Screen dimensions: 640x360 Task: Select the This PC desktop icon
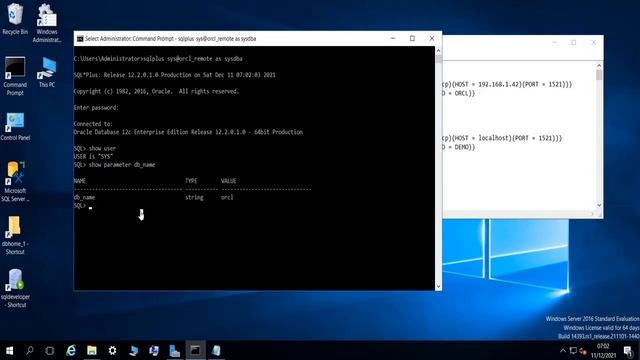pos(47,72)
